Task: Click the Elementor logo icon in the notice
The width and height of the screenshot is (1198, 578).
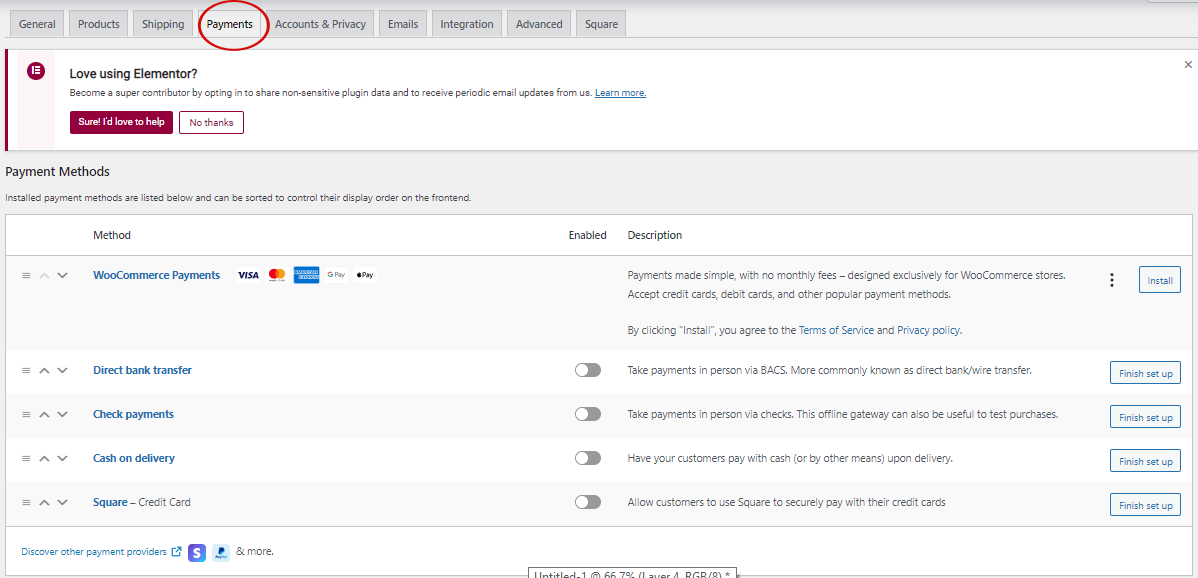Action: (x=36, y=71)
